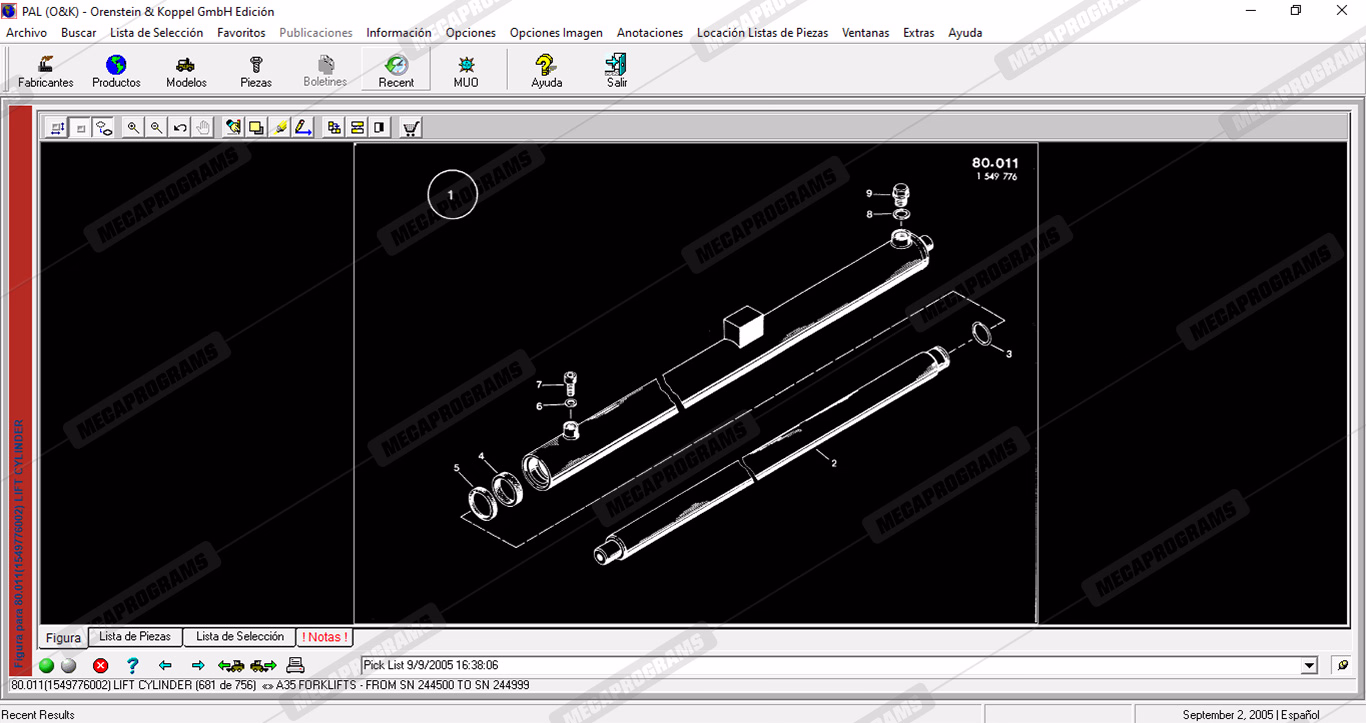Click the red X cancel icon
This screenshot has width=1366, height=723.
[100, 665]
